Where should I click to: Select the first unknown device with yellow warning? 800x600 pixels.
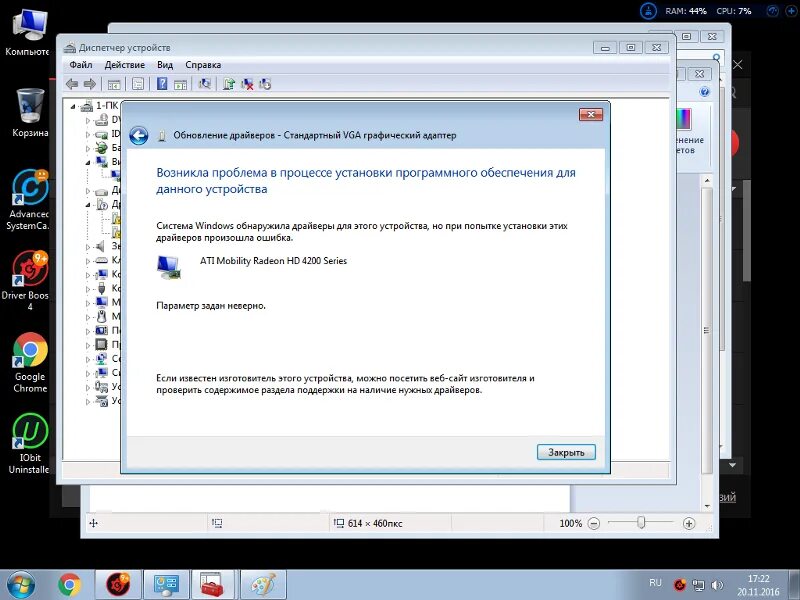coord(116,219)
